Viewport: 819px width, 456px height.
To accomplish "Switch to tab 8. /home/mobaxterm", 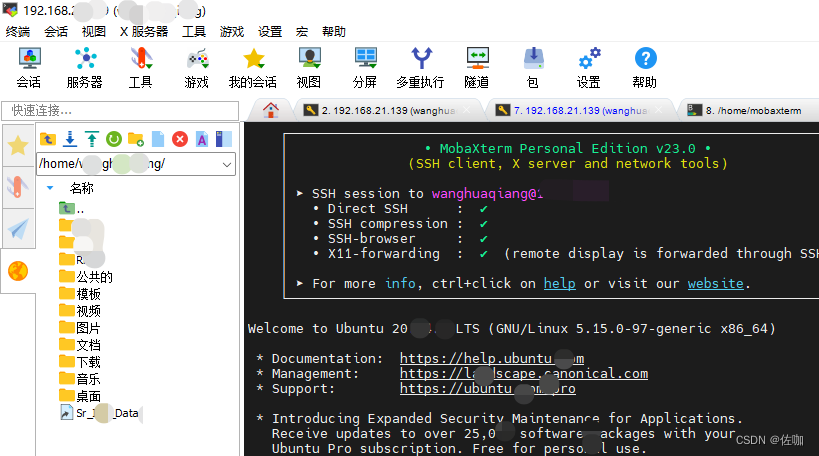I will click(752, 110).
